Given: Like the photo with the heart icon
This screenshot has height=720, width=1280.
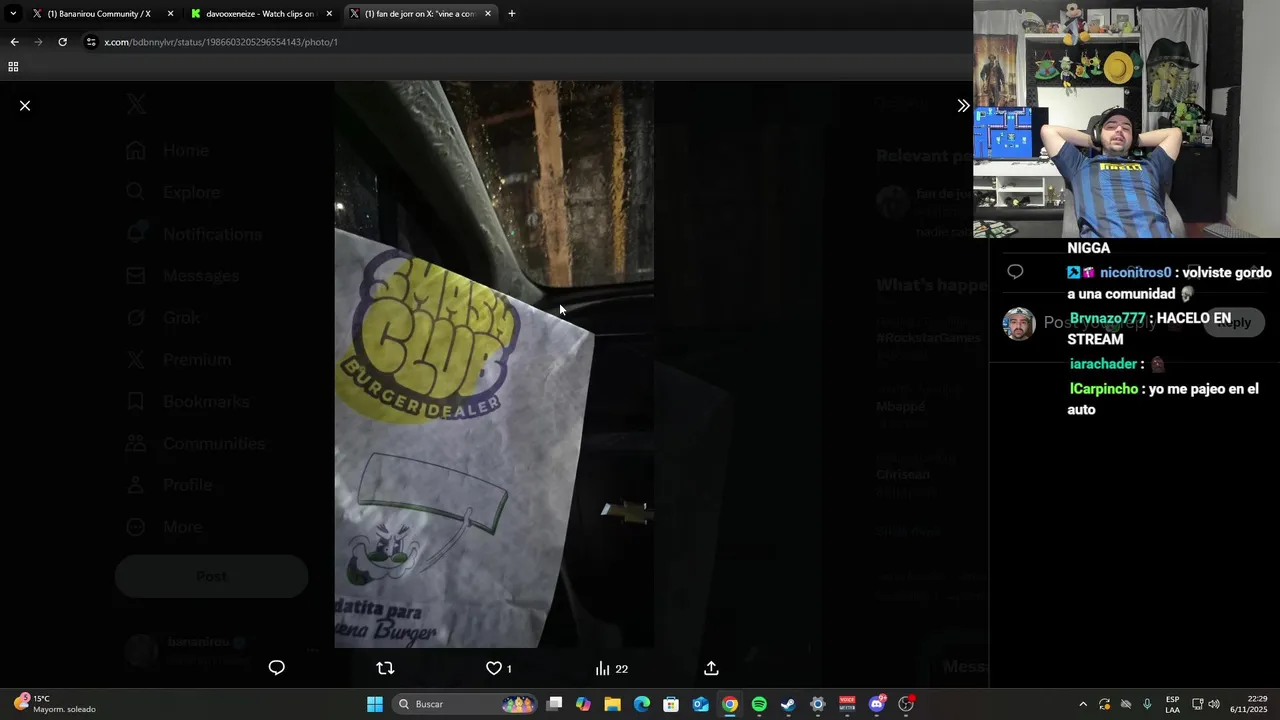Looking at the screenshot, I should (494, 668).
